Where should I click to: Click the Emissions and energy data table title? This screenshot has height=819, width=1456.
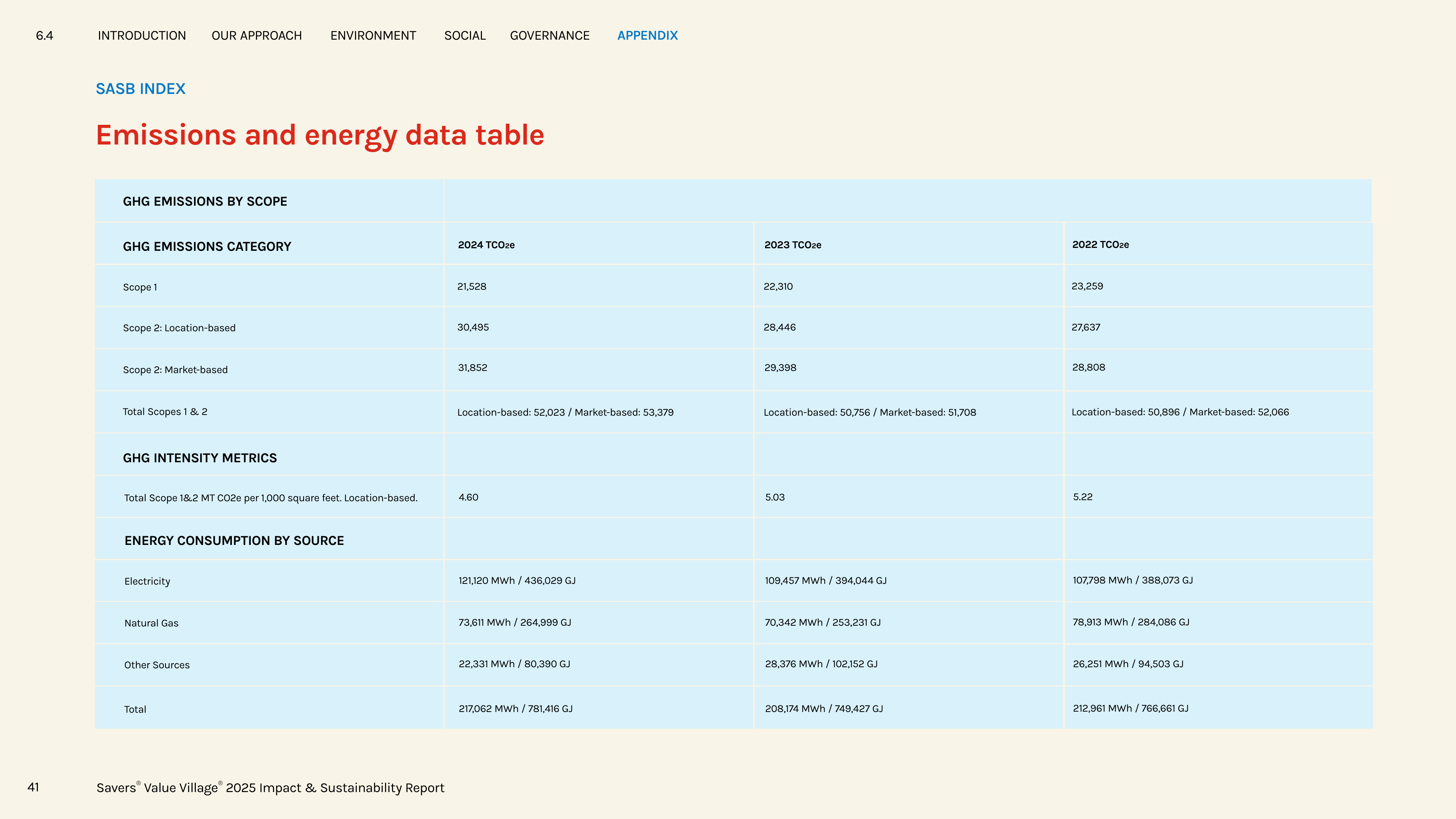tap(320, 136)
